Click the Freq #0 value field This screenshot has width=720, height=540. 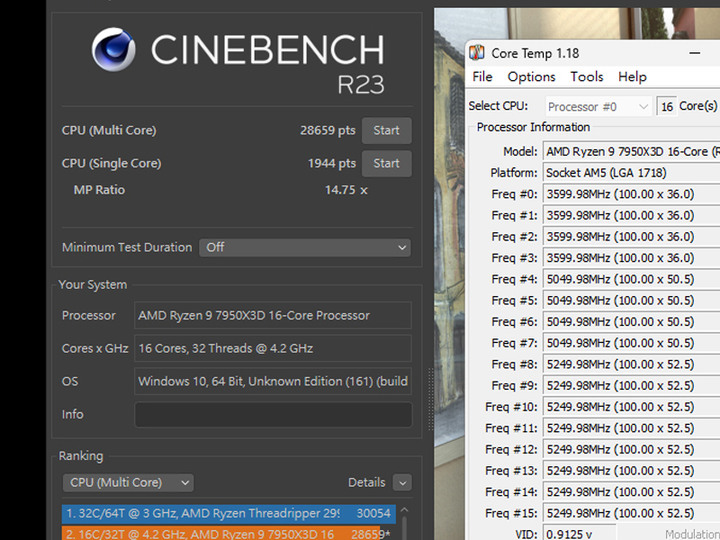[x=632, y=194]
